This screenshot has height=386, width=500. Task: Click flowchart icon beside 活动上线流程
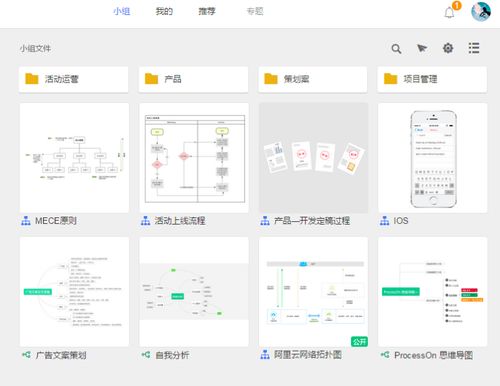[145, 221]
